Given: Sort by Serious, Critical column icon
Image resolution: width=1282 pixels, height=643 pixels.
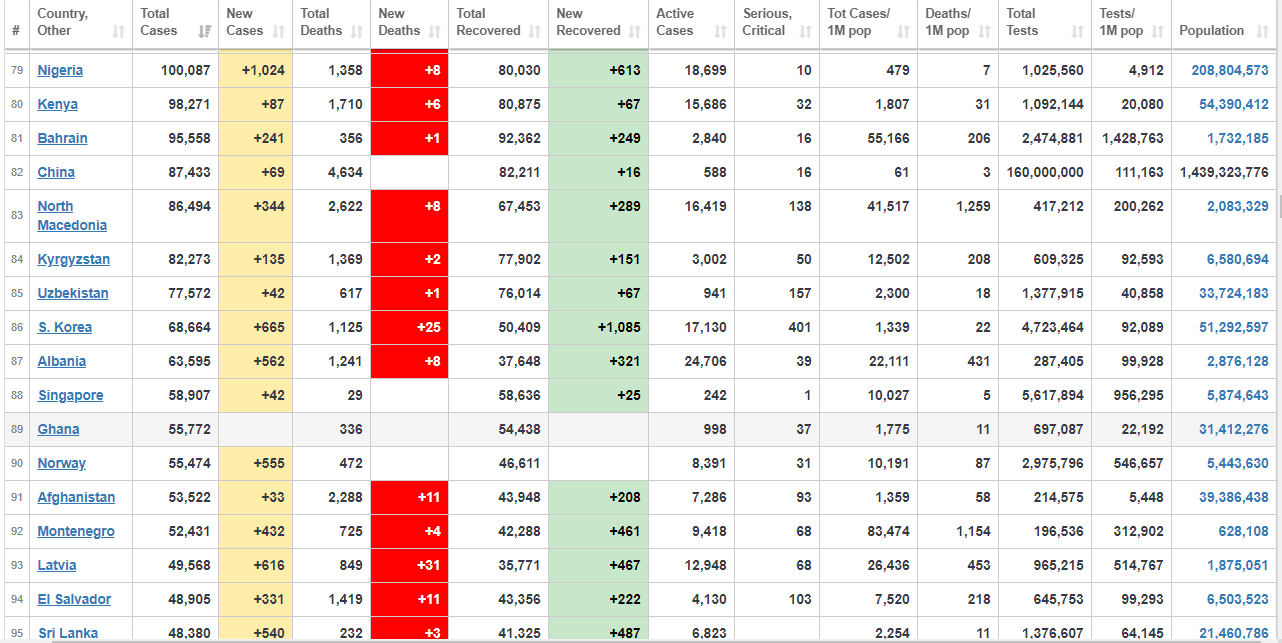Looking at the screenshot, I should click(x=806, y=32).
